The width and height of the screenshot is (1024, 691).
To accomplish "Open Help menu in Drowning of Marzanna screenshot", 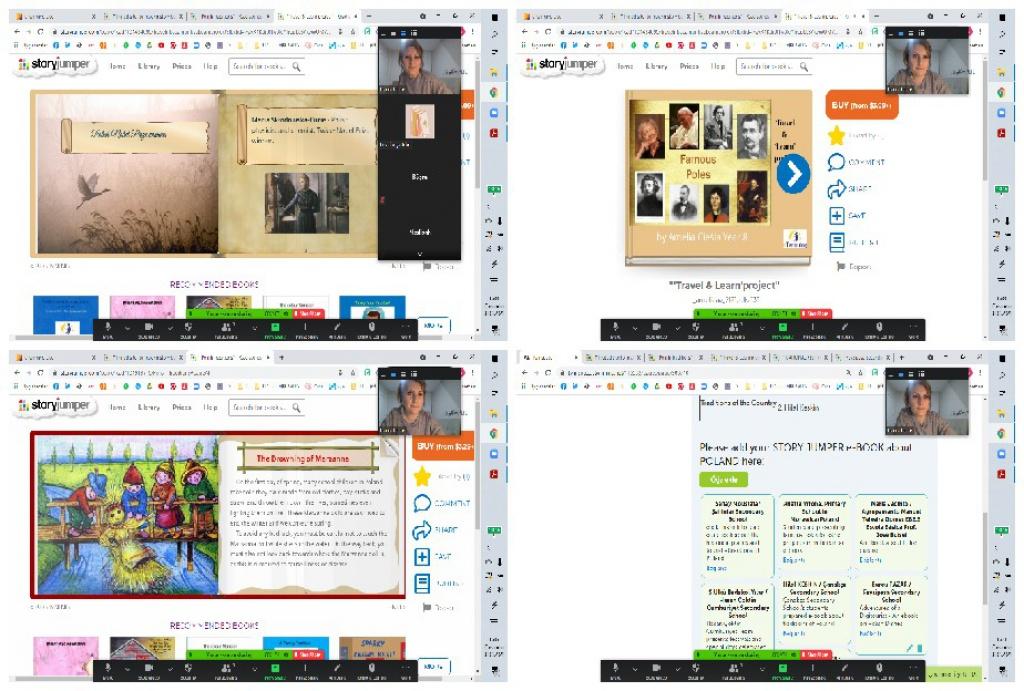I will click(x=210, y=408).
